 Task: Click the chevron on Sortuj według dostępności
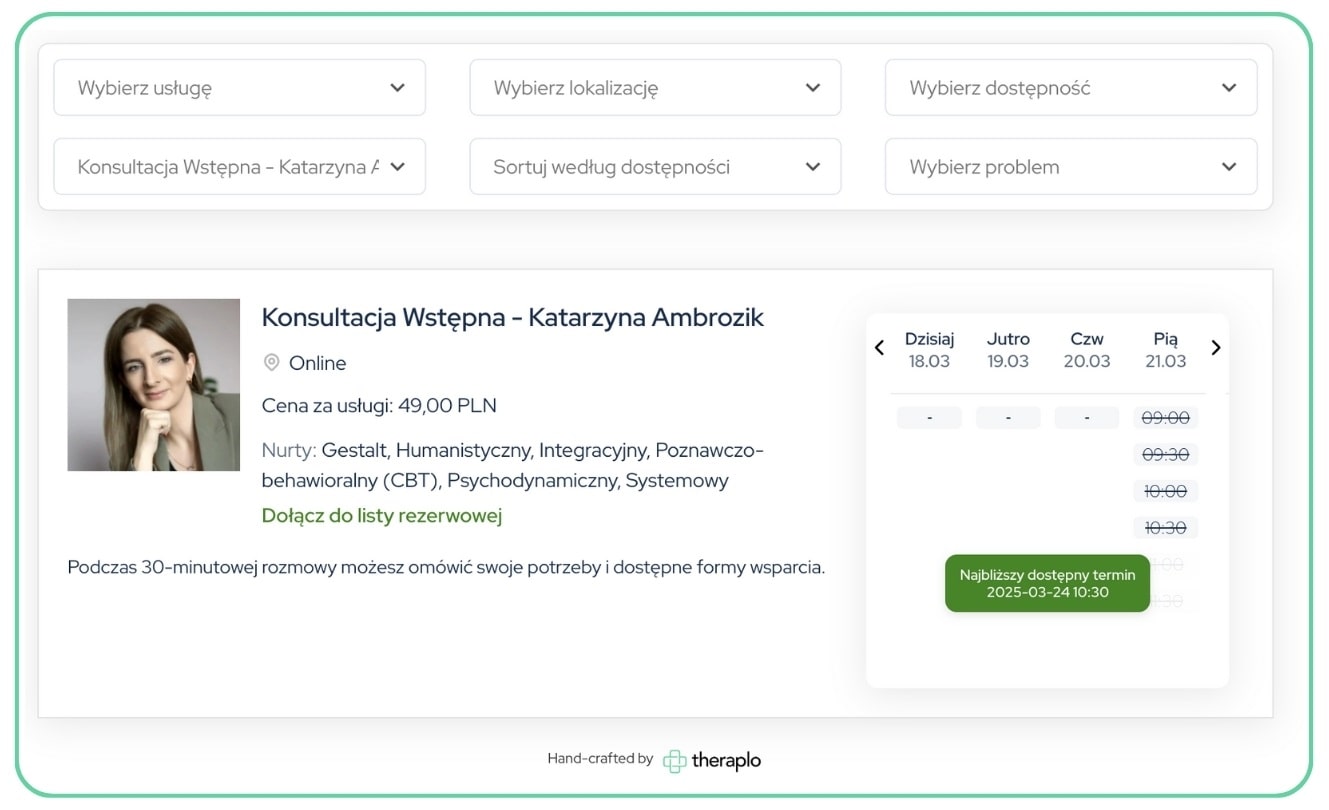pos(813,167)
